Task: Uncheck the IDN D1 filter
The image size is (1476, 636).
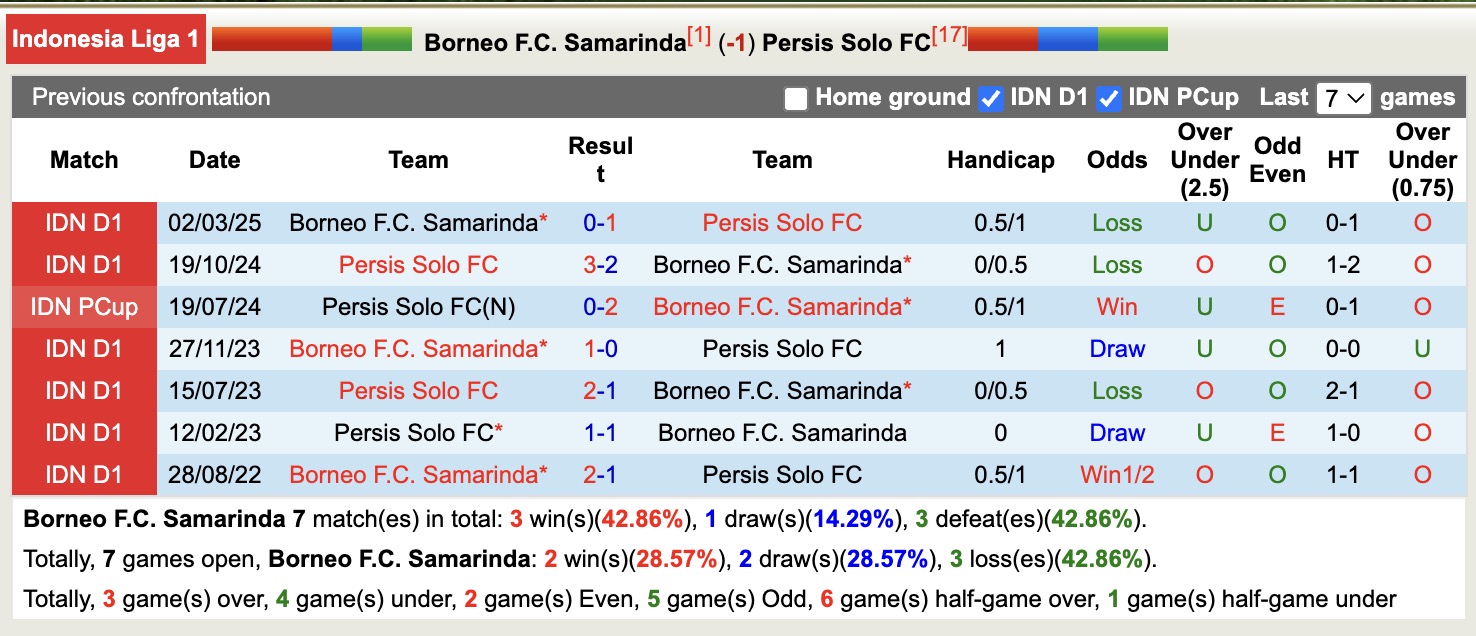Action: point(990,97)
